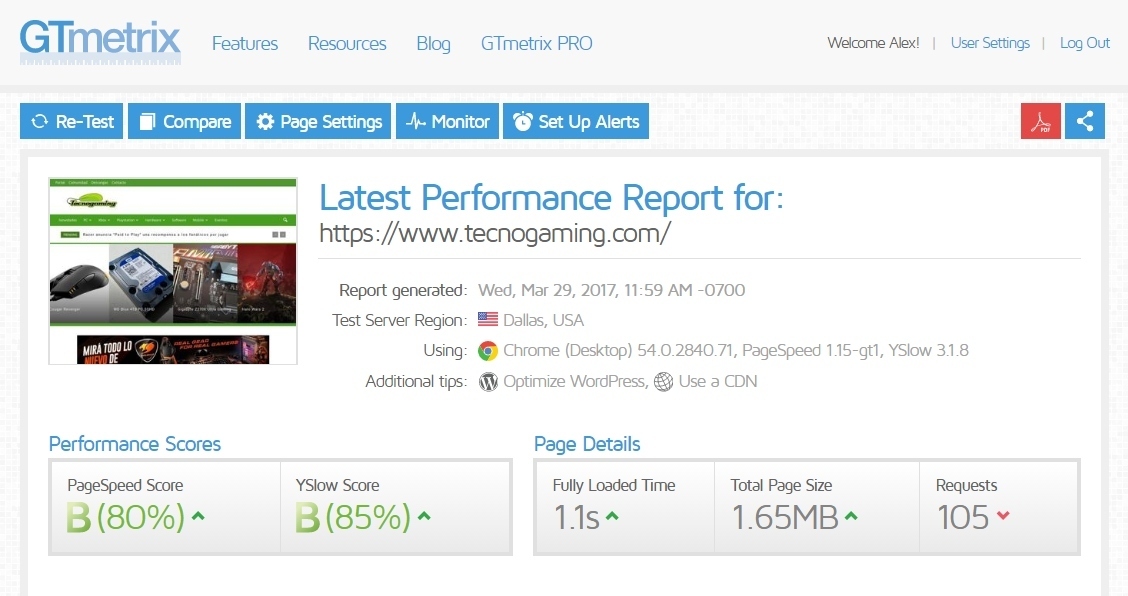Click the blue share icon button
This screenshot has width=1128, height=596.
[1084, 121]
